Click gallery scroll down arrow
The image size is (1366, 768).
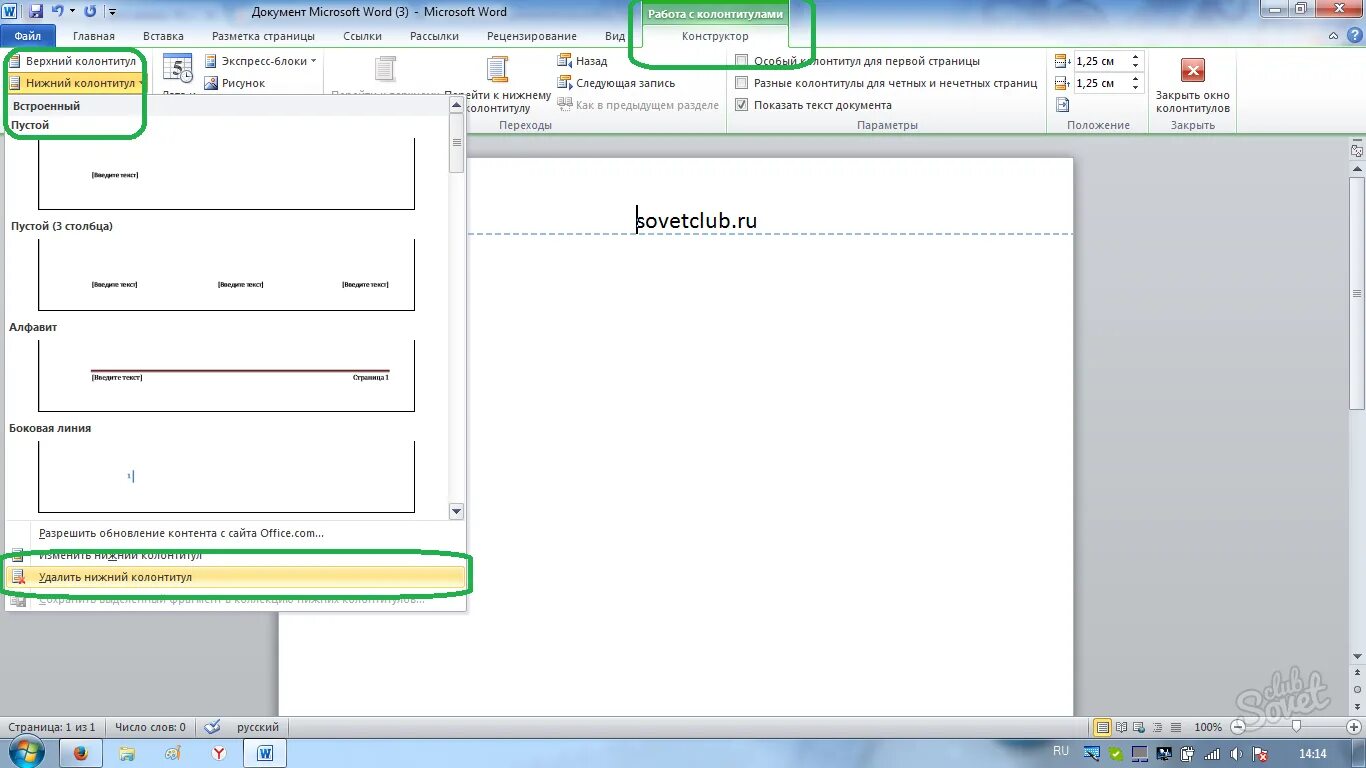coord(456,511)
